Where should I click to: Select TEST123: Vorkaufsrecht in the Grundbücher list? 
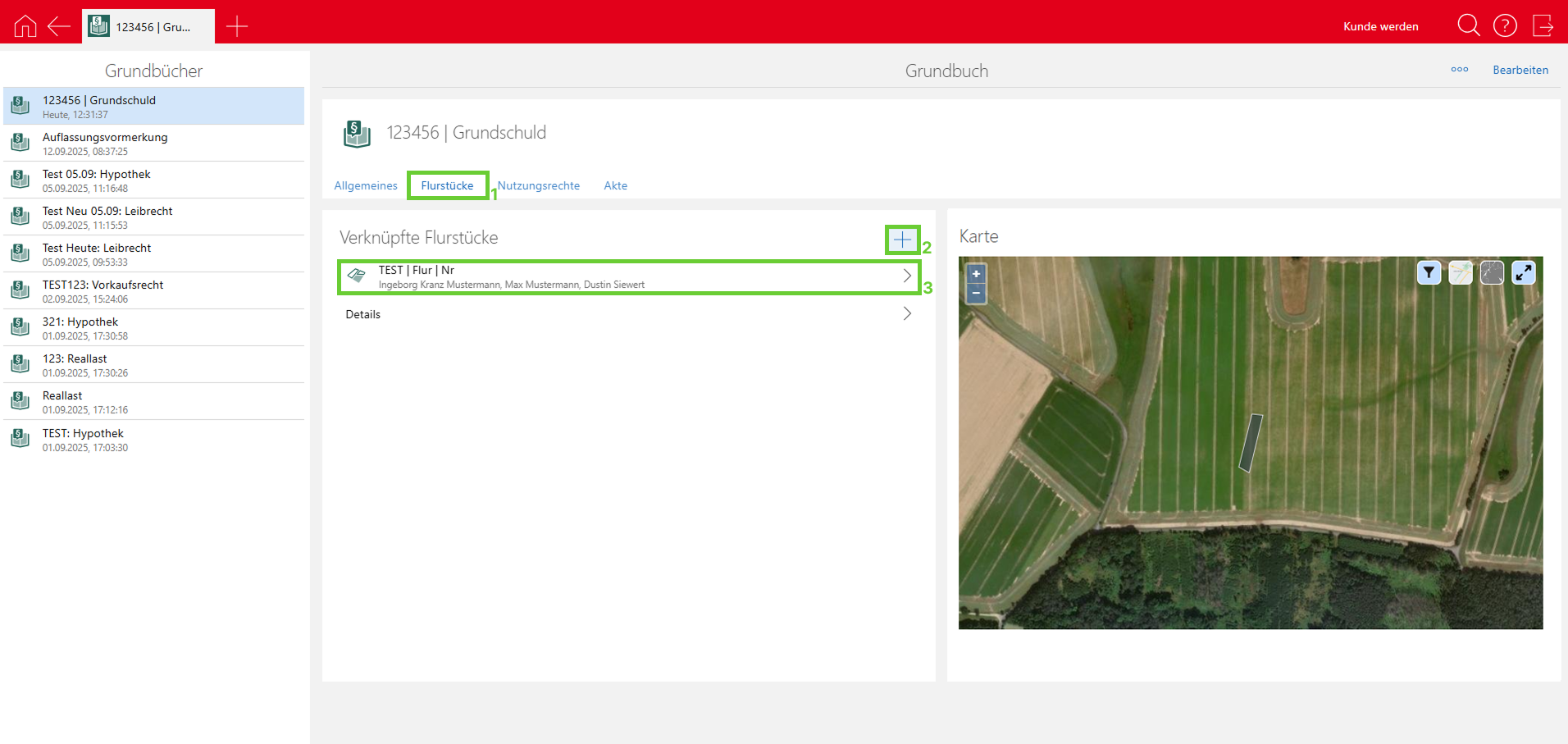pos(103,290)
